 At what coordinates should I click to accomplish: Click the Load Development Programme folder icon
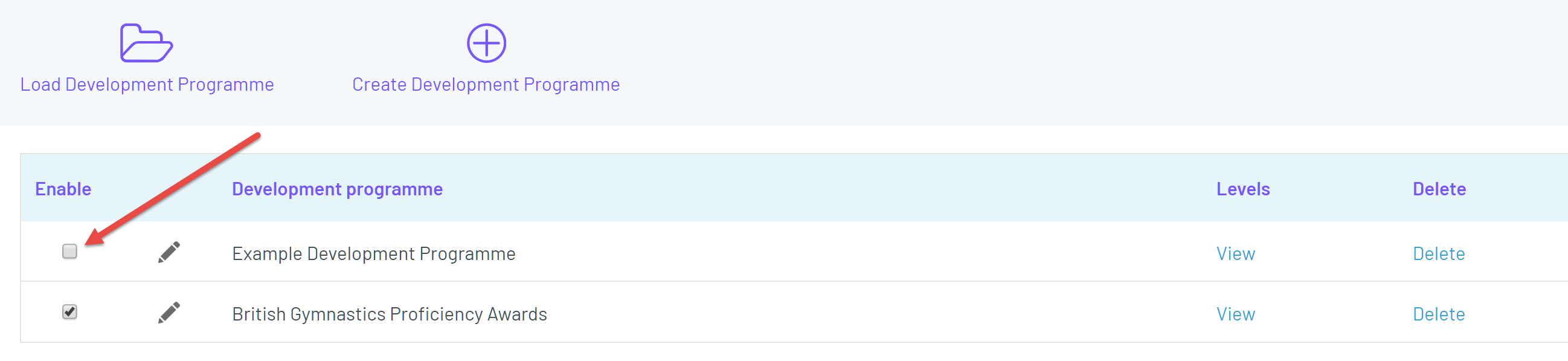click(x=146, y=44)
